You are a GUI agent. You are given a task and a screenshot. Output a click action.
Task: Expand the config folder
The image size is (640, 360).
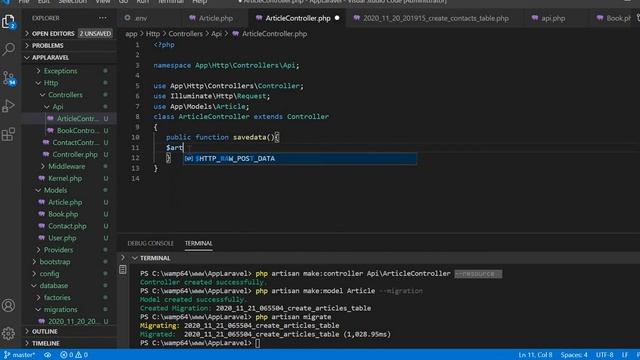pos(49,273)
